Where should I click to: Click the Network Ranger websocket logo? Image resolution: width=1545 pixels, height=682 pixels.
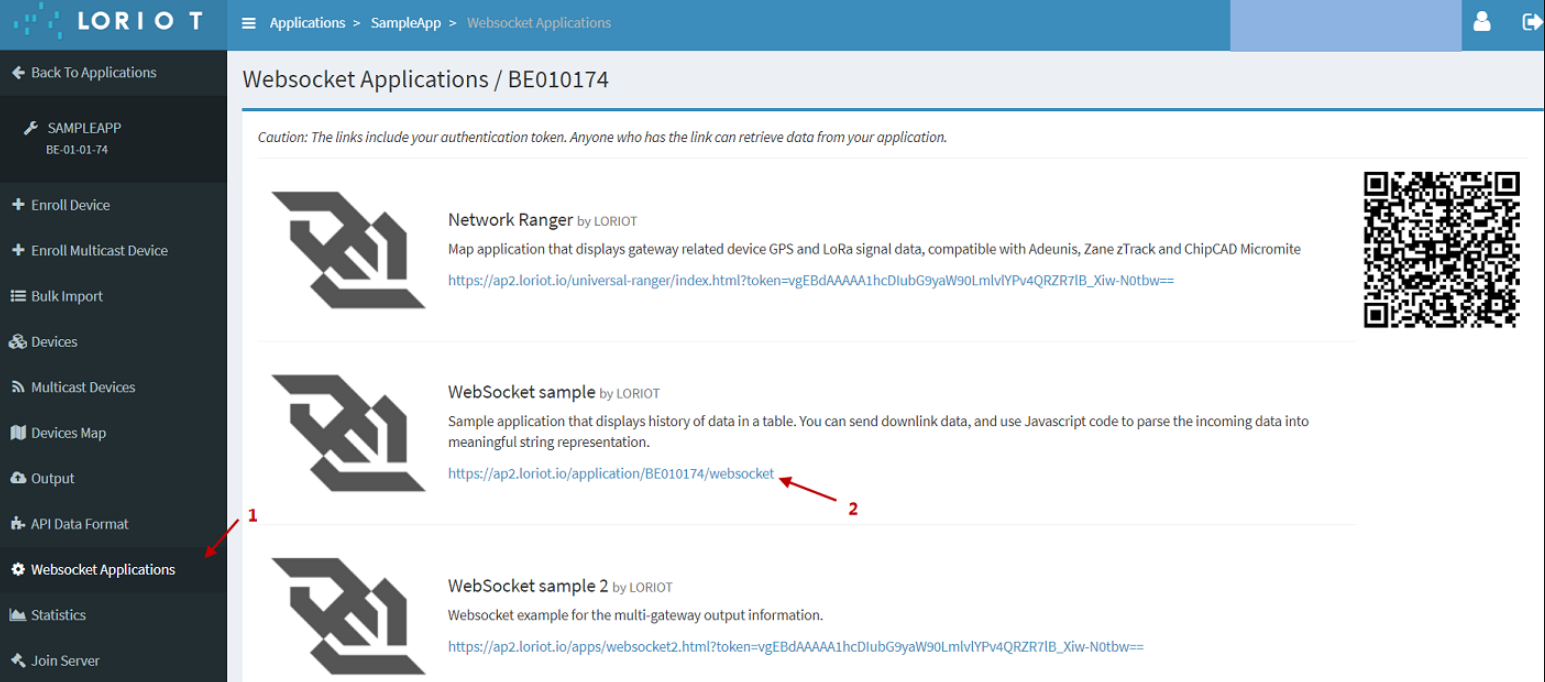pos(348,250)
